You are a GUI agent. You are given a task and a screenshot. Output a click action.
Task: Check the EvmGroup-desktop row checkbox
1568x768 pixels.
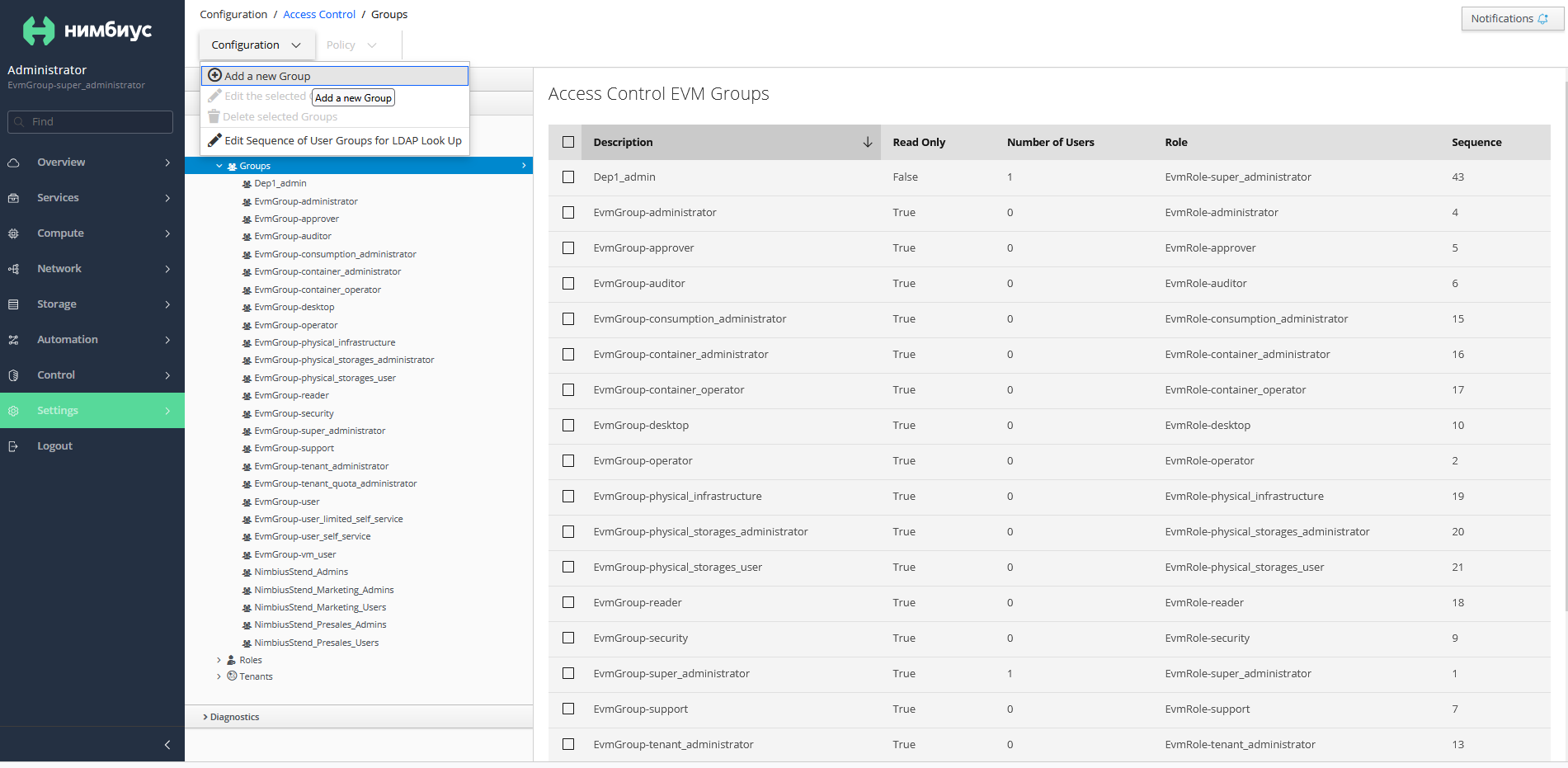click(568, 426)
